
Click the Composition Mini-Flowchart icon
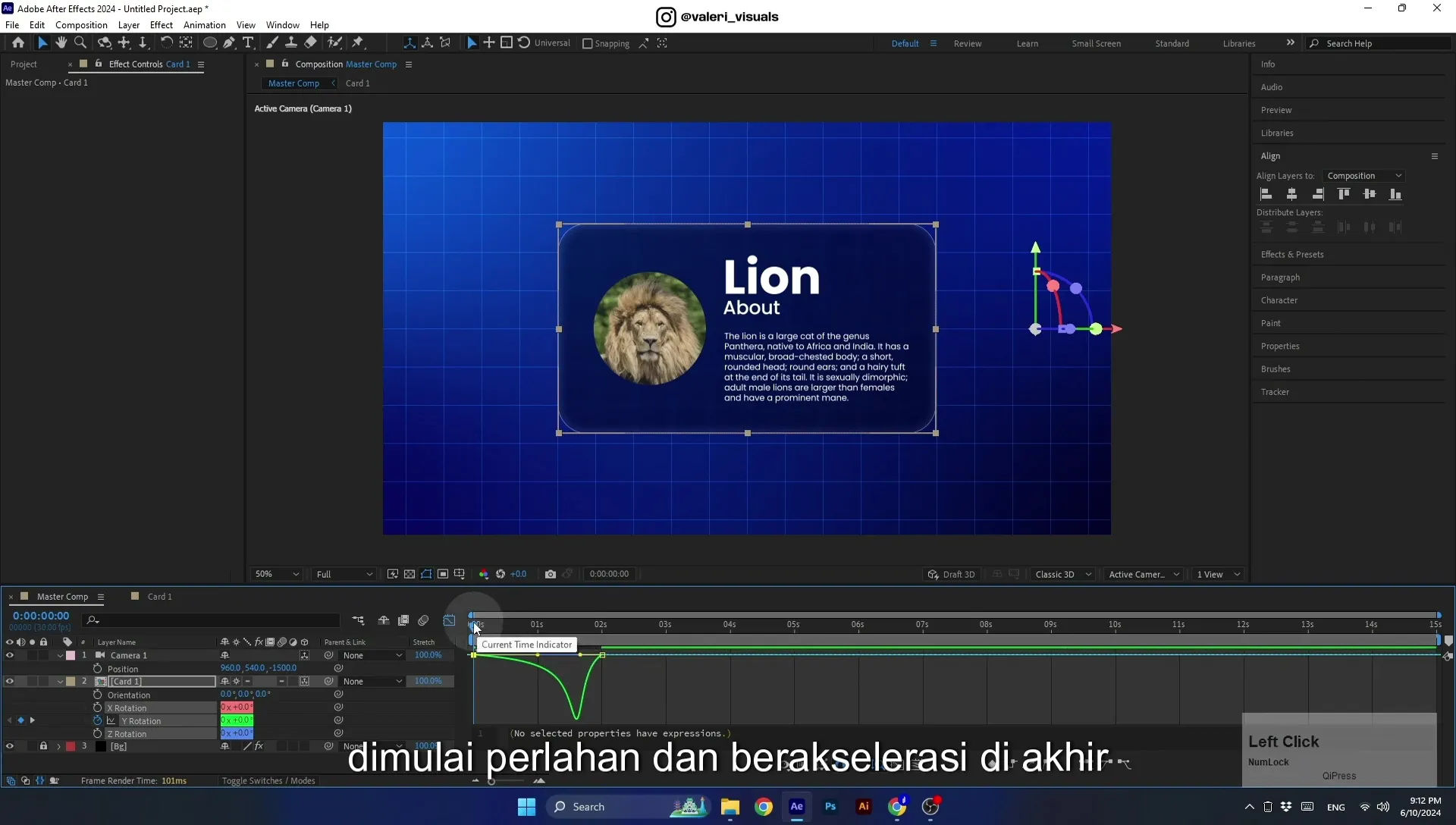click(x=358, y=620)
